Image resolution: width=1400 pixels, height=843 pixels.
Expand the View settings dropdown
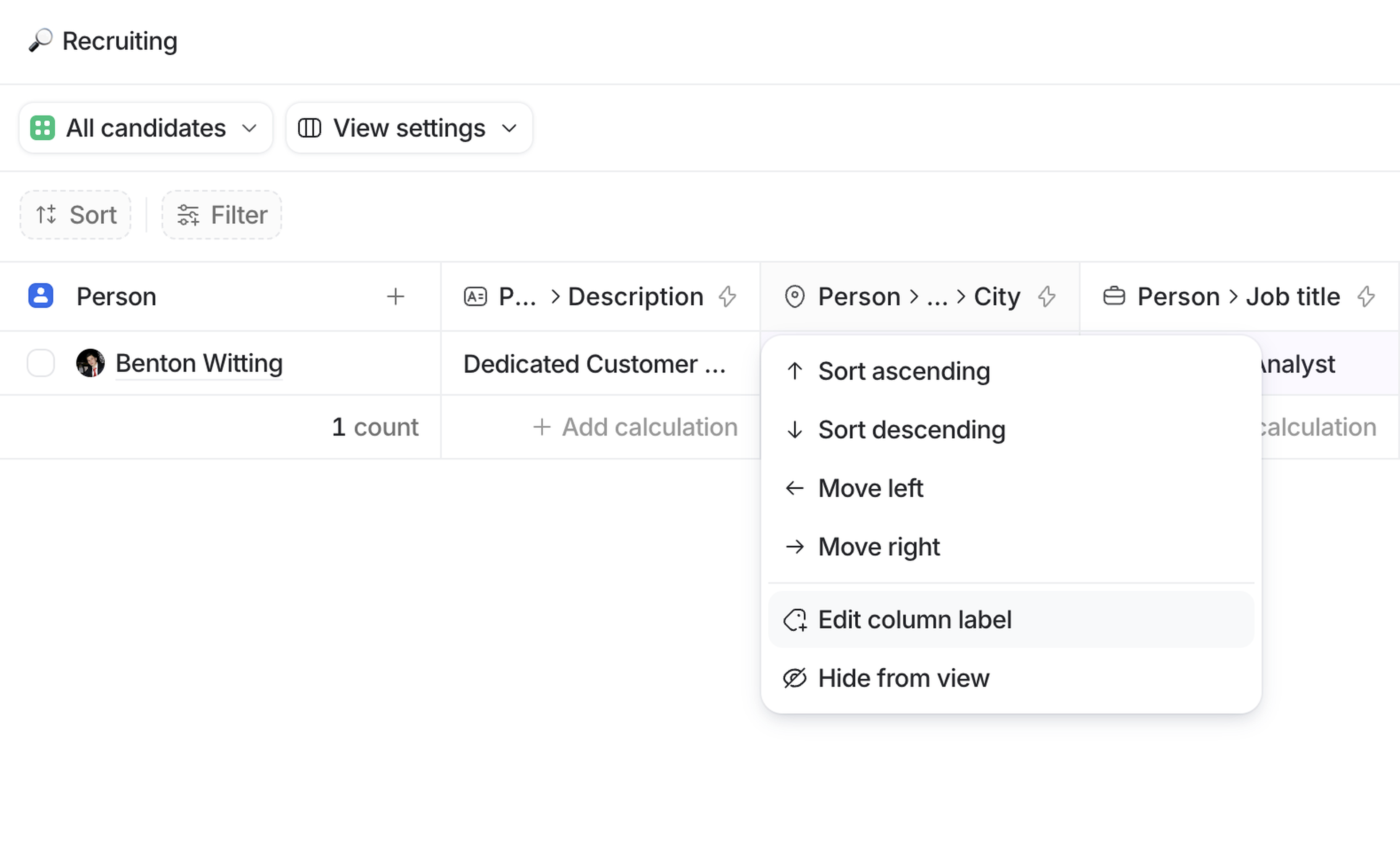[x=409, y=128]
